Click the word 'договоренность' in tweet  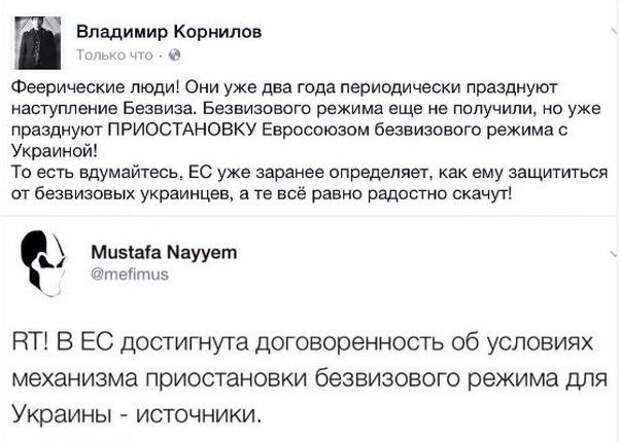(349, 343)
